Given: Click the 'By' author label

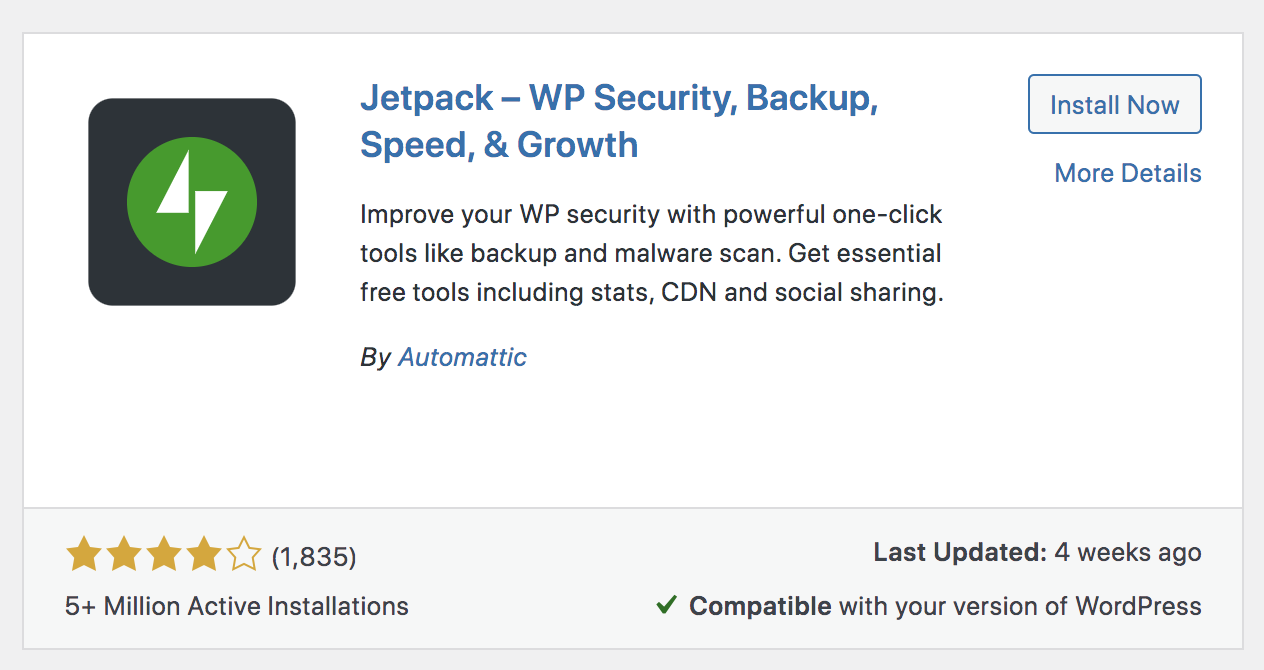Looking at the screenshot, I should [375, 357].
